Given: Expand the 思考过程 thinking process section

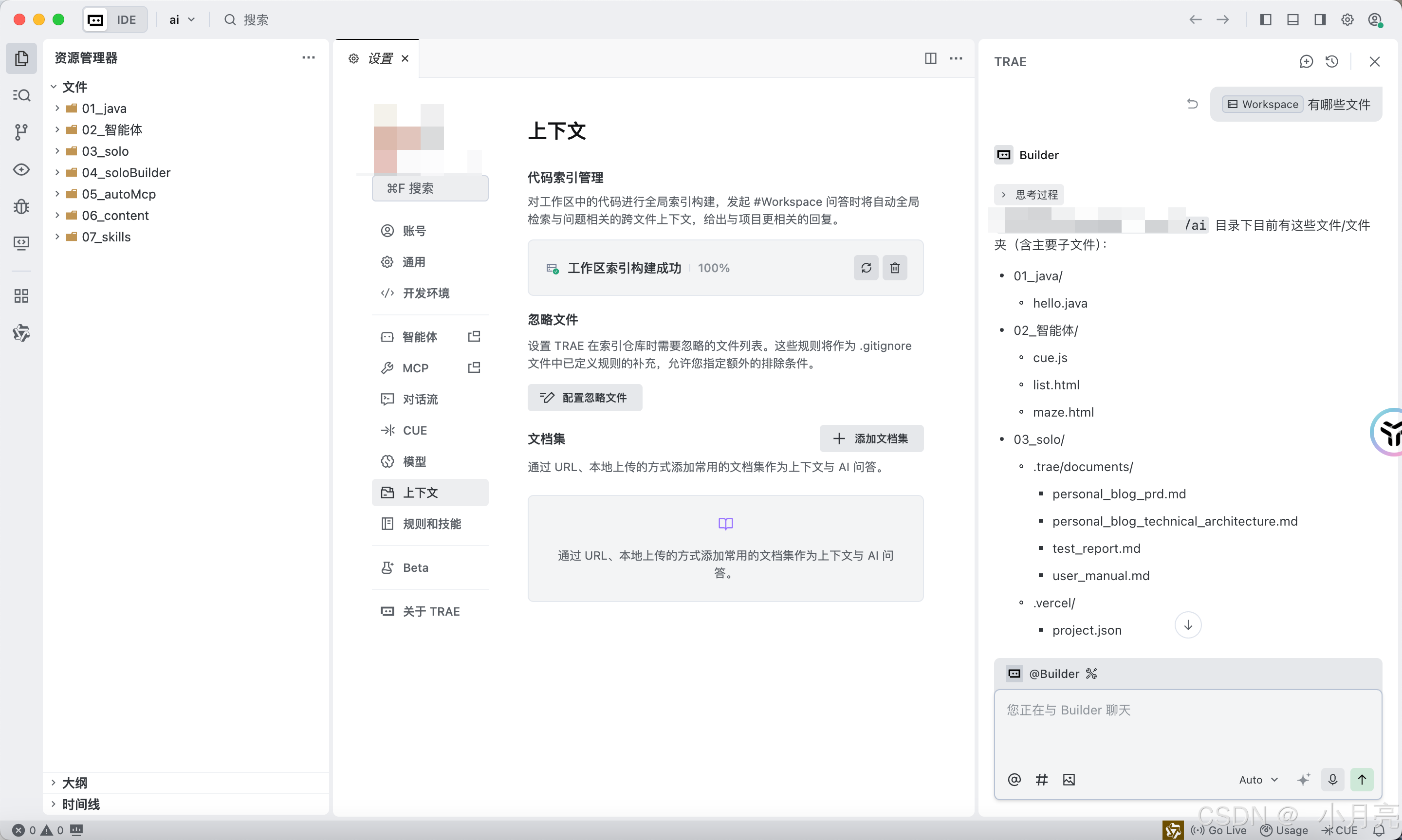Looking at the screenshot, I should (1029, 195).
